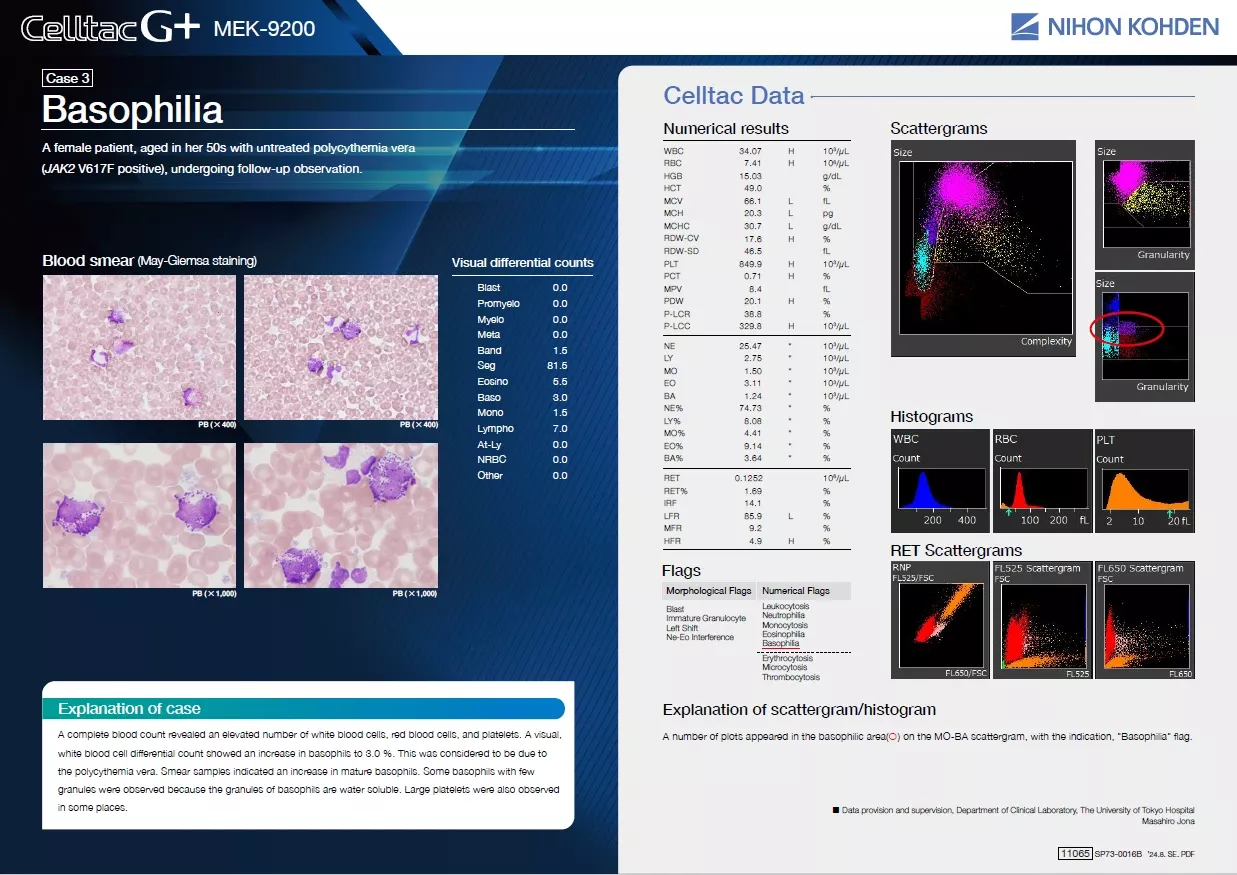Open the FL525 Scattergram image
Viewport: 1237px width, 875px height.
(x=1042, y=621)
